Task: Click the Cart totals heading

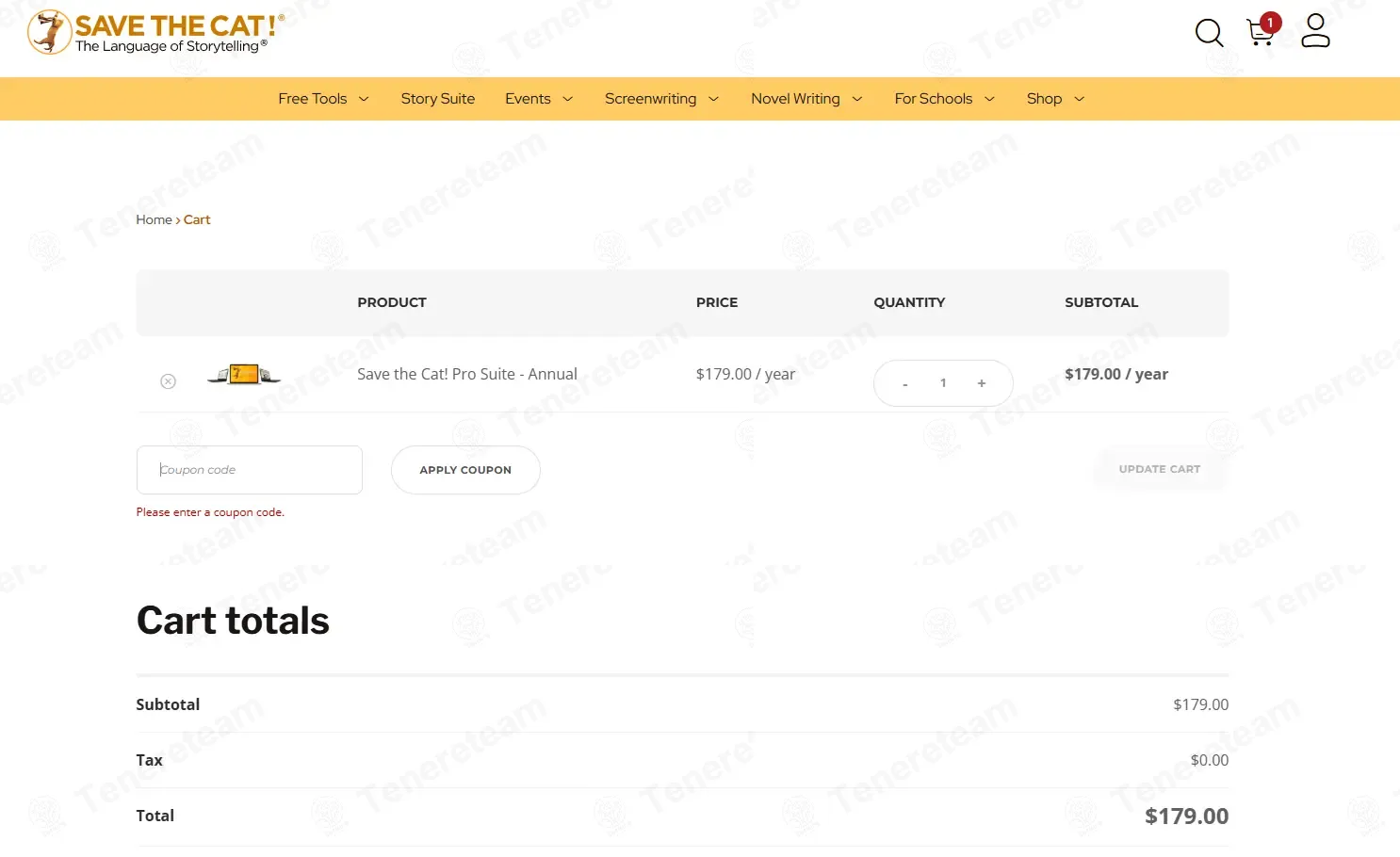Action: [x=233, y=621]
